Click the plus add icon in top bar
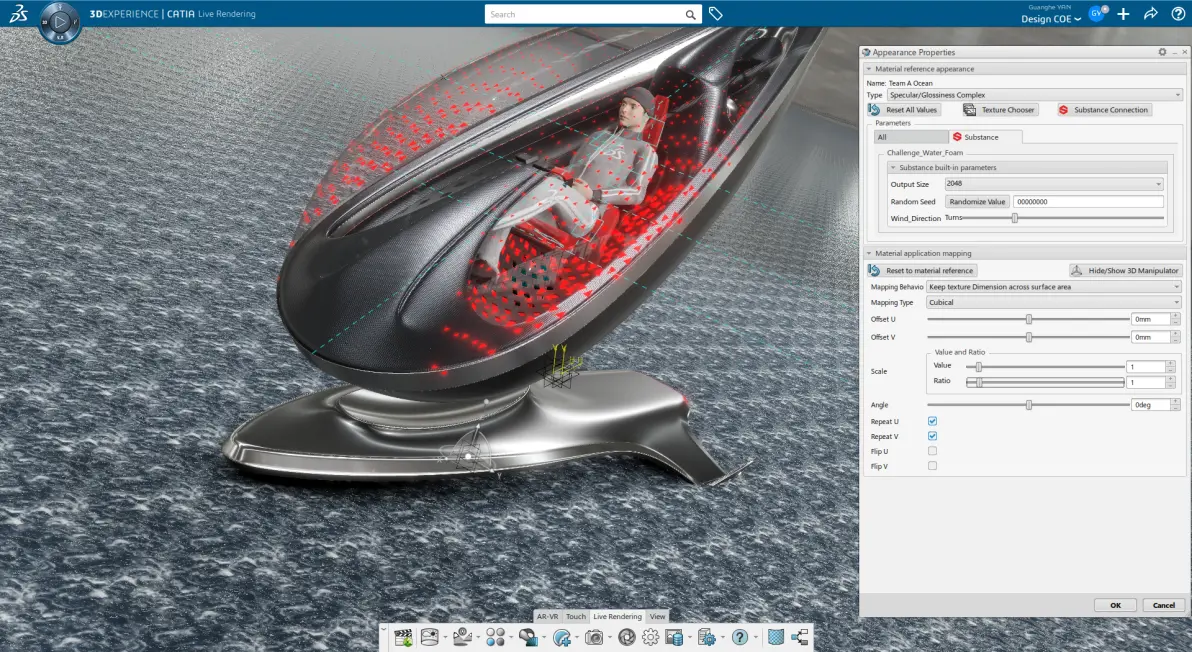The height and width of the screenshot is (652, 1192). 1123,14
